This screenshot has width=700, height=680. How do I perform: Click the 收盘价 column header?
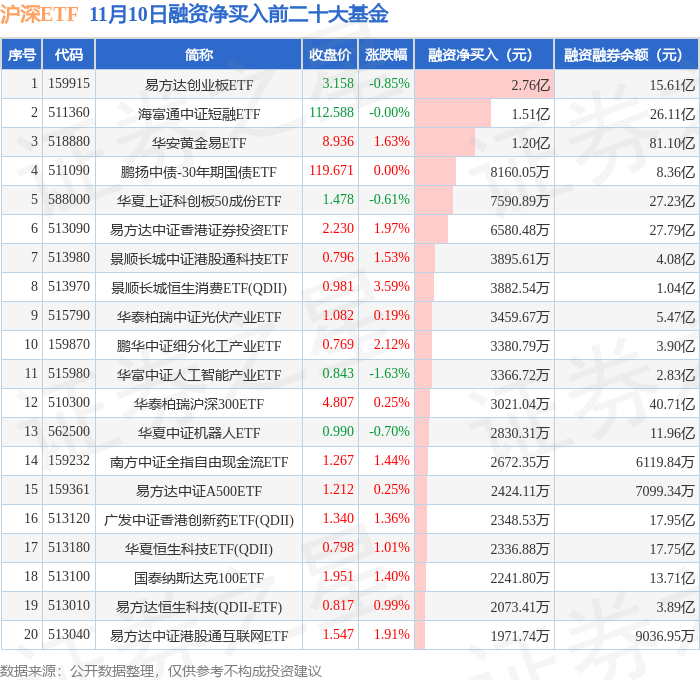[330, 54]
